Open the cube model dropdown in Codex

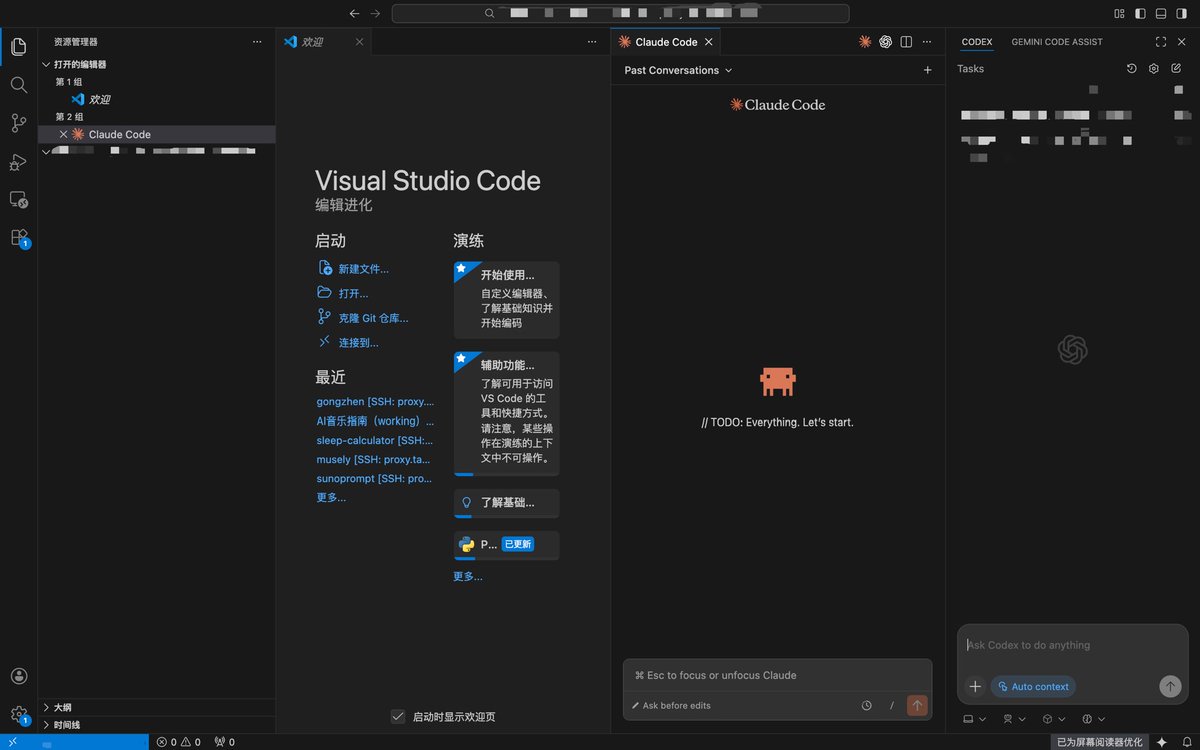tap(1054, 719)
